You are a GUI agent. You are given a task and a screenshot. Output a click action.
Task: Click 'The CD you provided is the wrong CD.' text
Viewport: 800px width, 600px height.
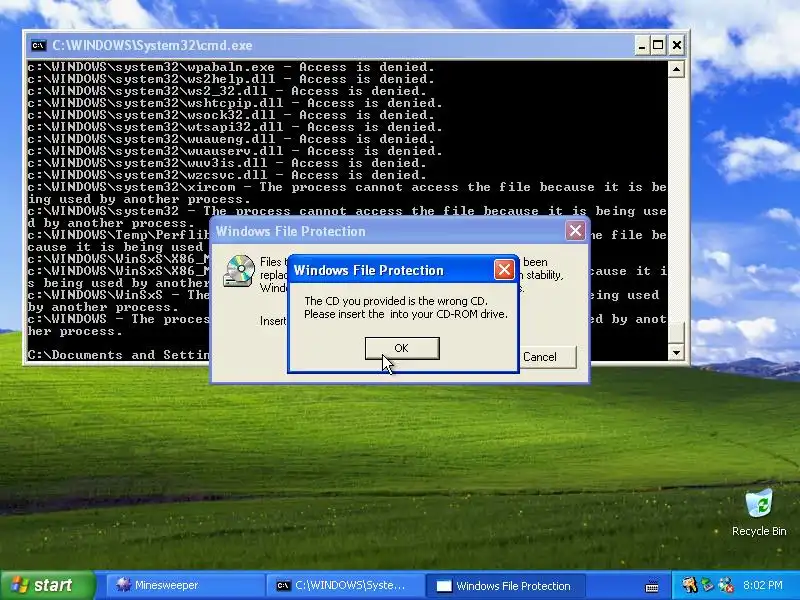pyautogui.click(x=396, y=301)
